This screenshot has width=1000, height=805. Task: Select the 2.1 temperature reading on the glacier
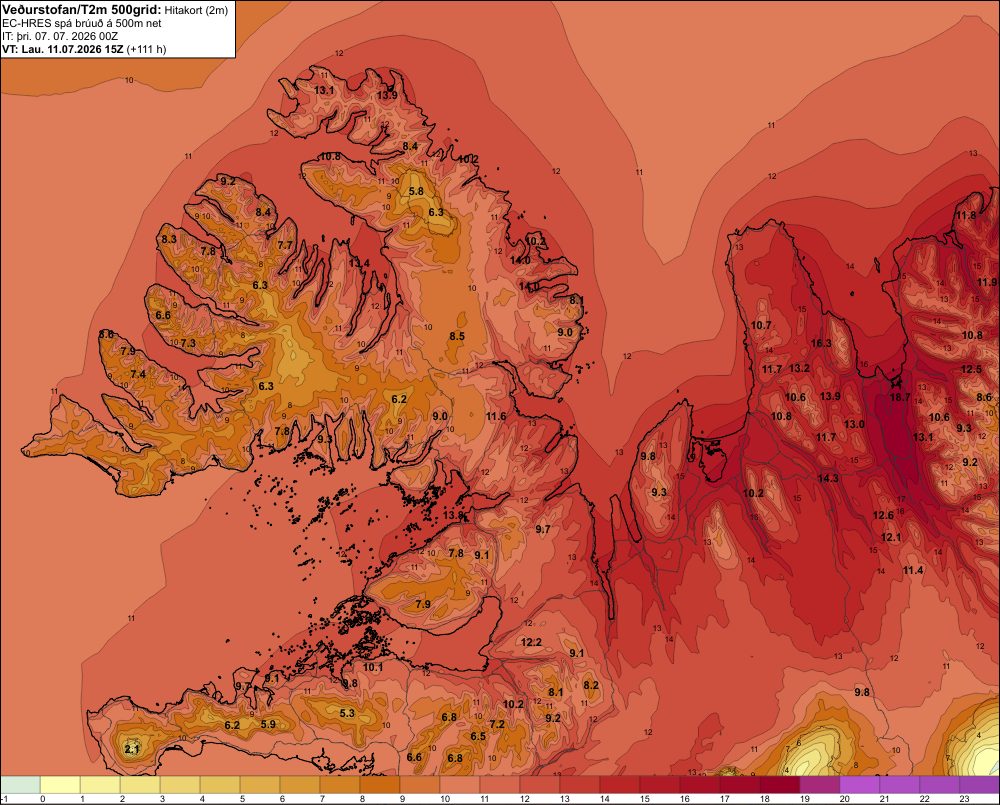(x=132, y=750)
